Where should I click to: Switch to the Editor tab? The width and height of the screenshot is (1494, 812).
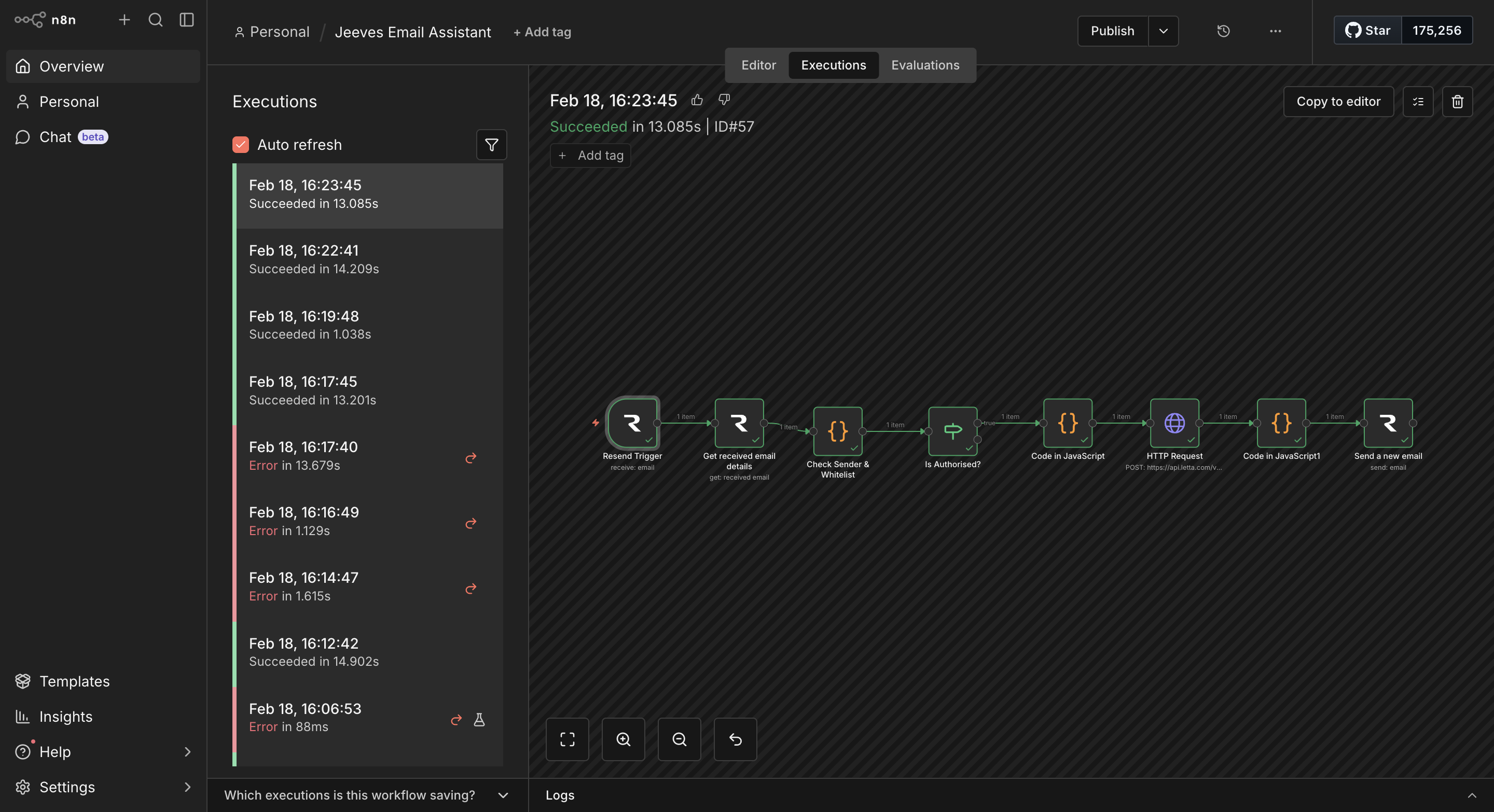click(758, 65)
